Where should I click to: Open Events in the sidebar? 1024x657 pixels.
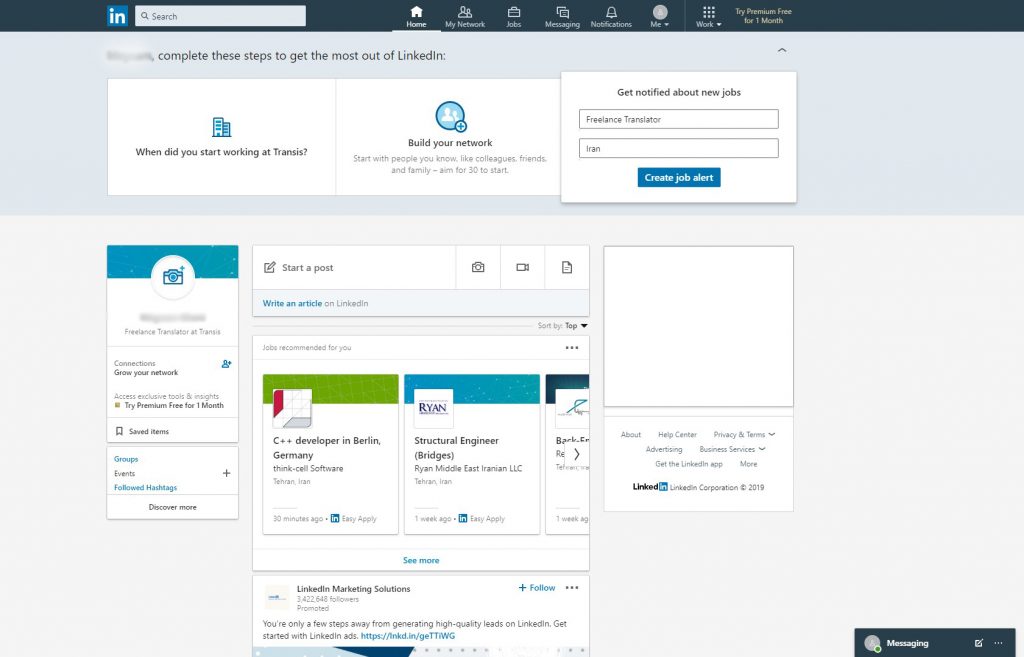pos(125,473)
